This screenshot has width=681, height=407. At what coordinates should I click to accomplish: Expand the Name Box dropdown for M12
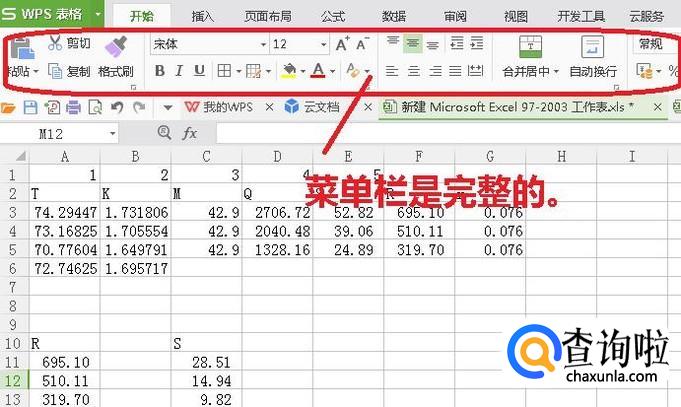[112, 133]
